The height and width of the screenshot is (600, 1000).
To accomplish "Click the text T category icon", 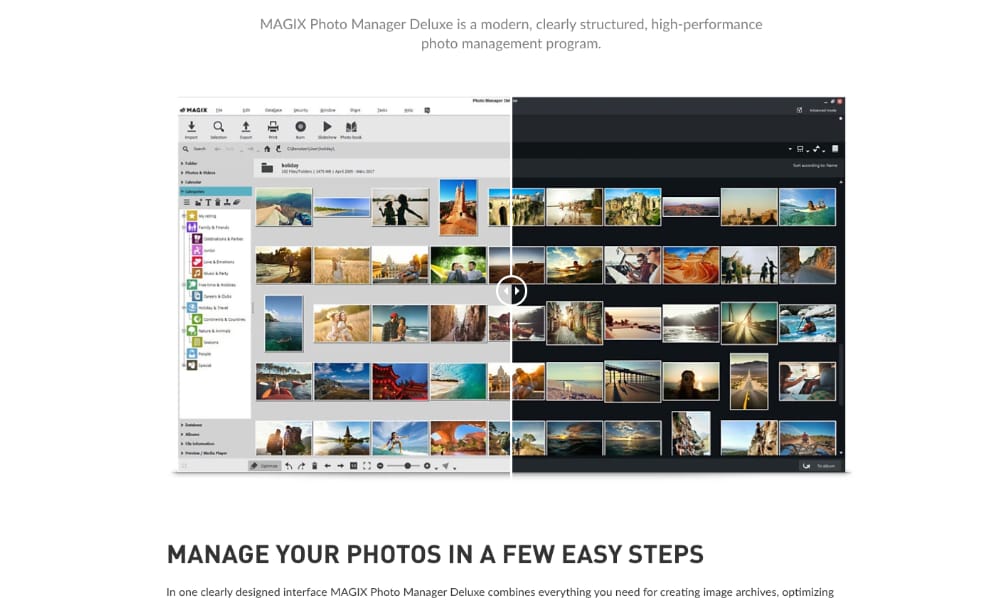I will (x=208, y=202).
